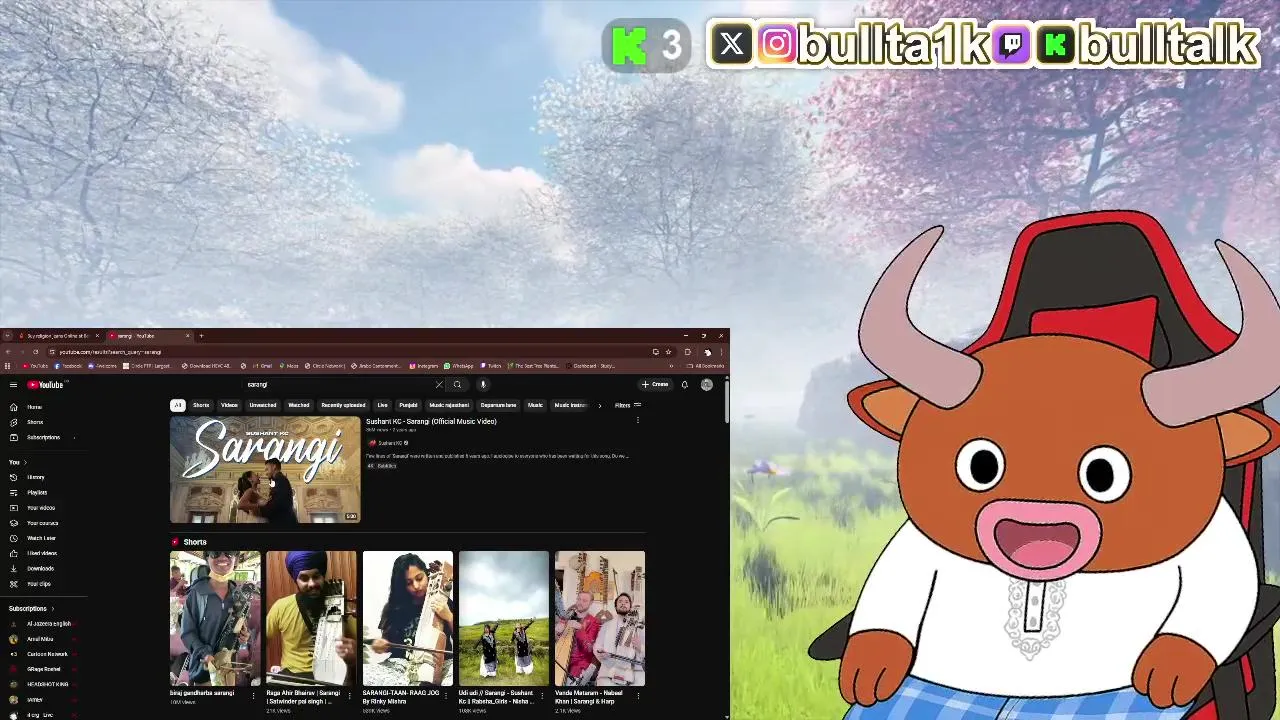1280x720 pixels.
Task: Open the binaj gandharba sarangi short
Action: pyautogui.click(x=215, y=618)
